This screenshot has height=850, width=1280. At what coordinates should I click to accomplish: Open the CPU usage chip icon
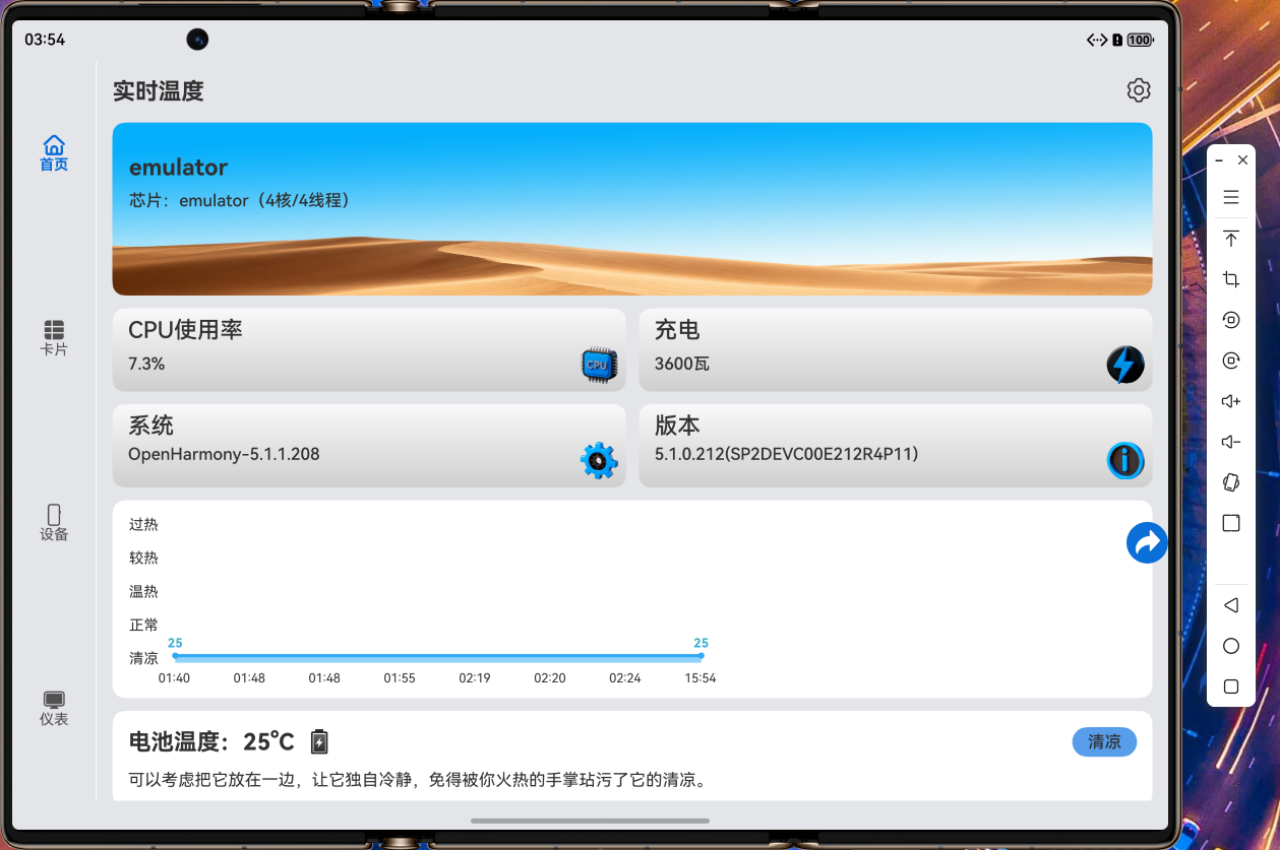(597, 364)
